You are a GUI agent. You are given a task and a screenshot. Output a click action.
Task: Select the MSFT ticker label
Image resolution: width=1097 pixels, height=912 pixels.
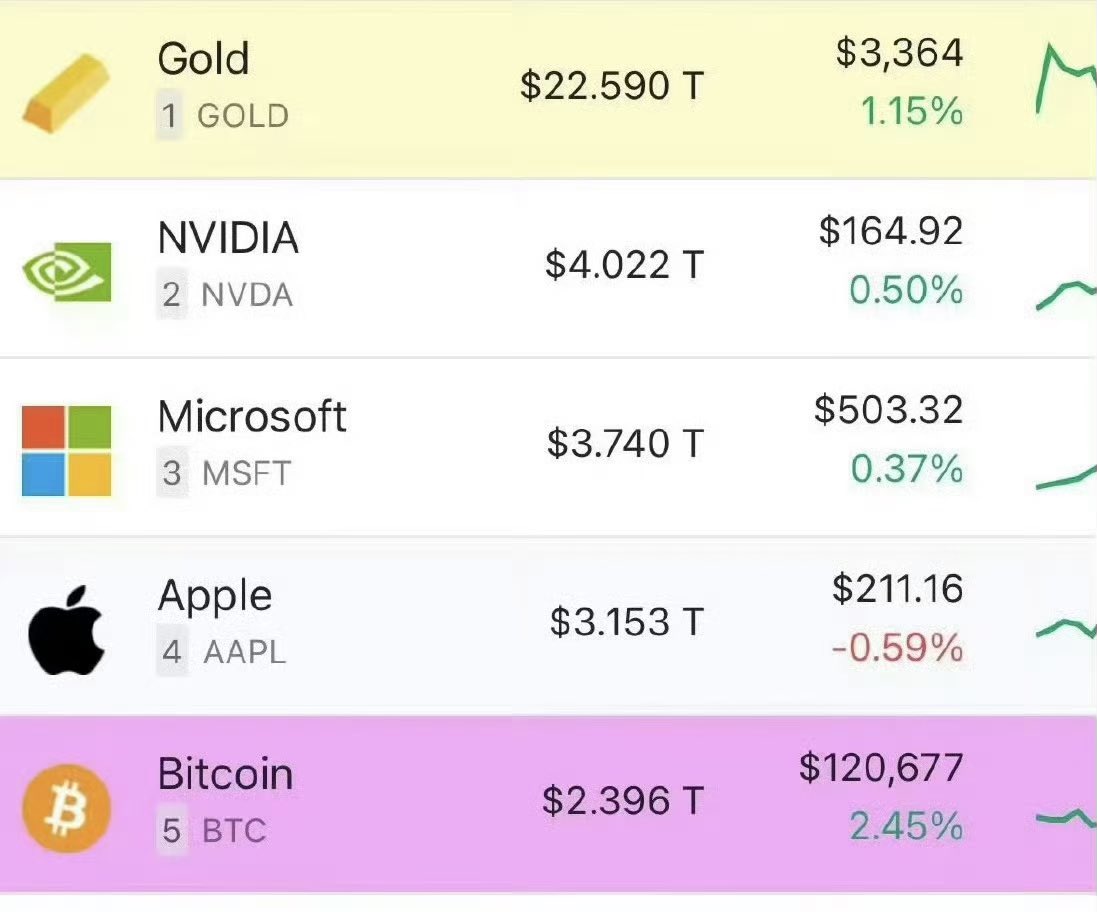coord(246,473)
